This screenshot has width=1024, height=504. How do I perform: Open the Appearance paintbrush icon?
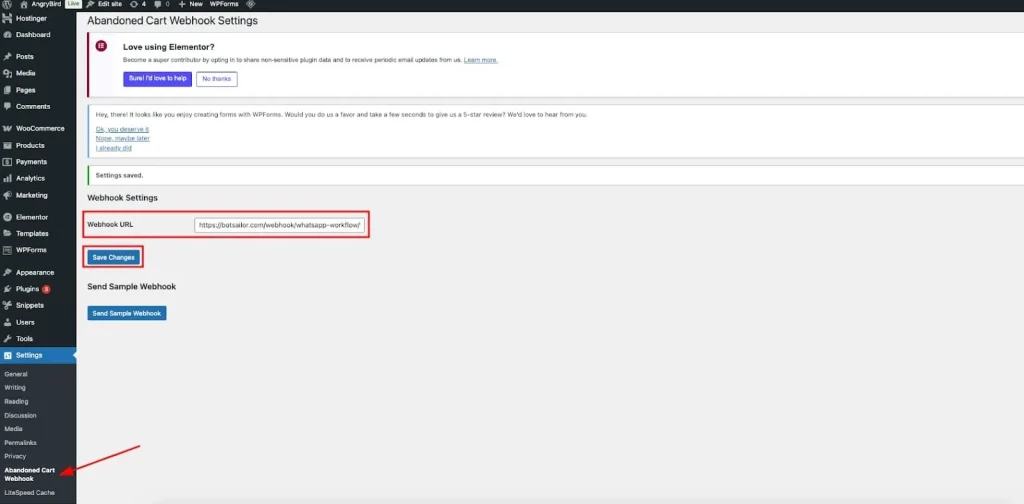click(x=7, y=272)
